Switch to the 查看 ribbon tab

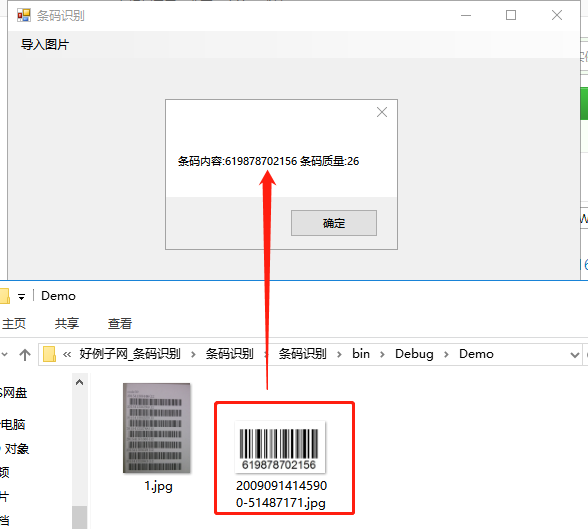[x=120, y=324]
